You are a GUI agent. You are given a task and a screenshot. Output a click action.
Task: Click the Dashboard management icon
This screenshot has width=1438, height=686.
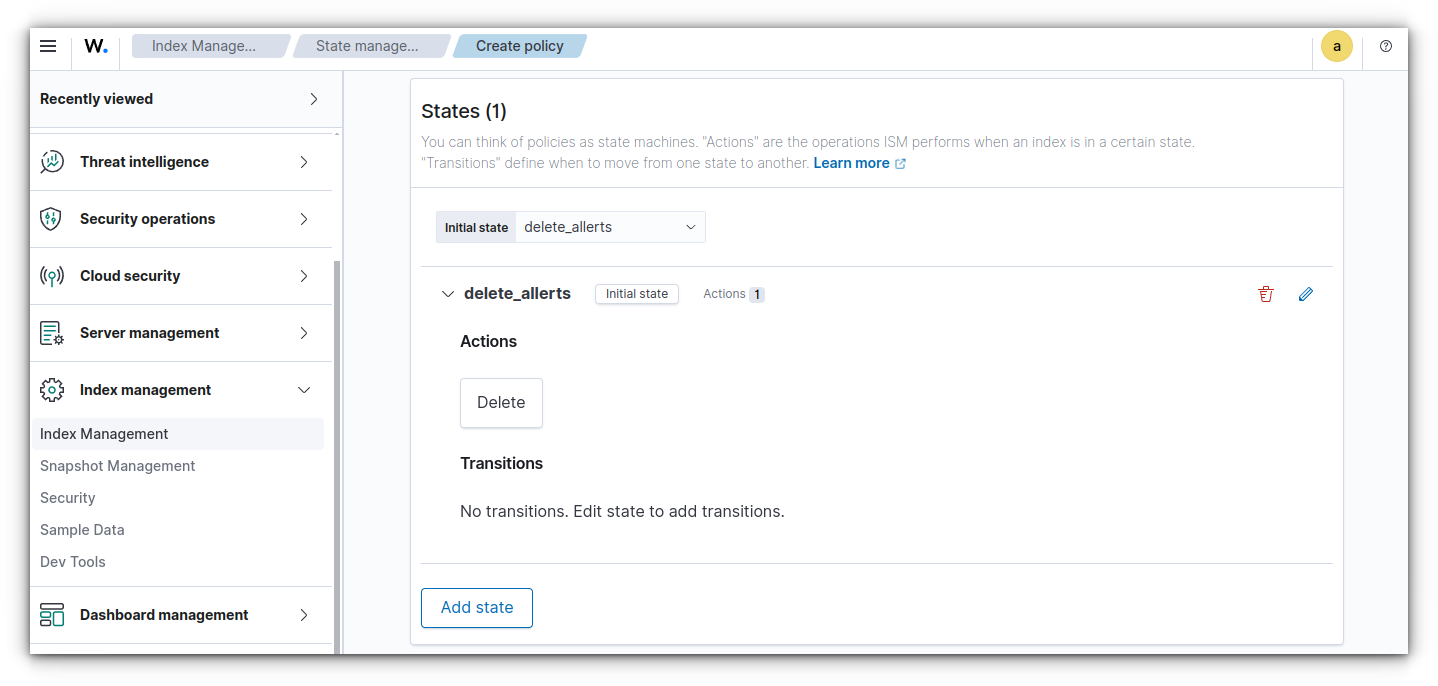[x=51, y=615]
